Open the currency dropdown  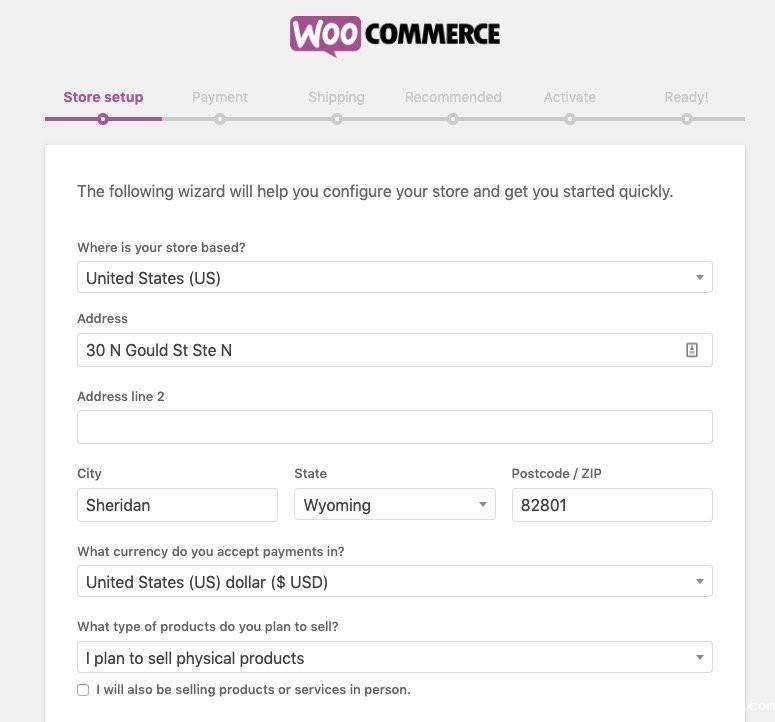tap(394, 582)
